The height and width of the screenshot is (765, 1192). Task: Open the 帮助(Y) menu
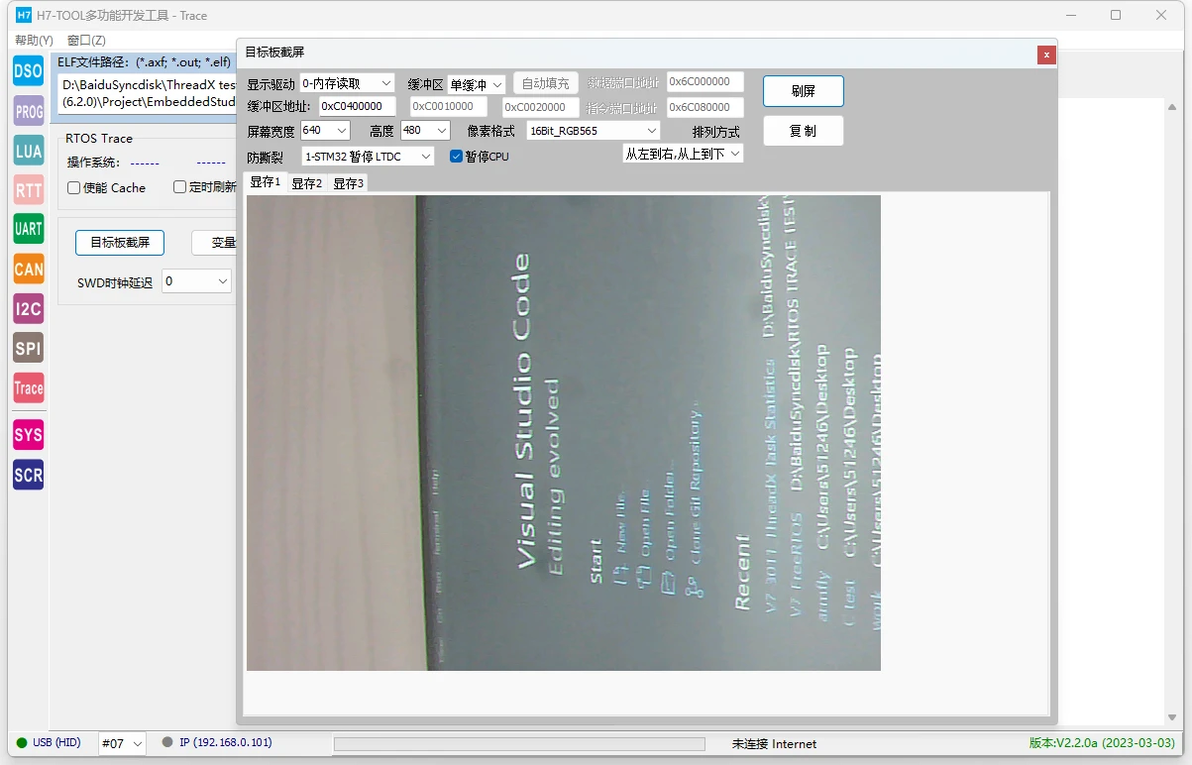tap(34, 40)
